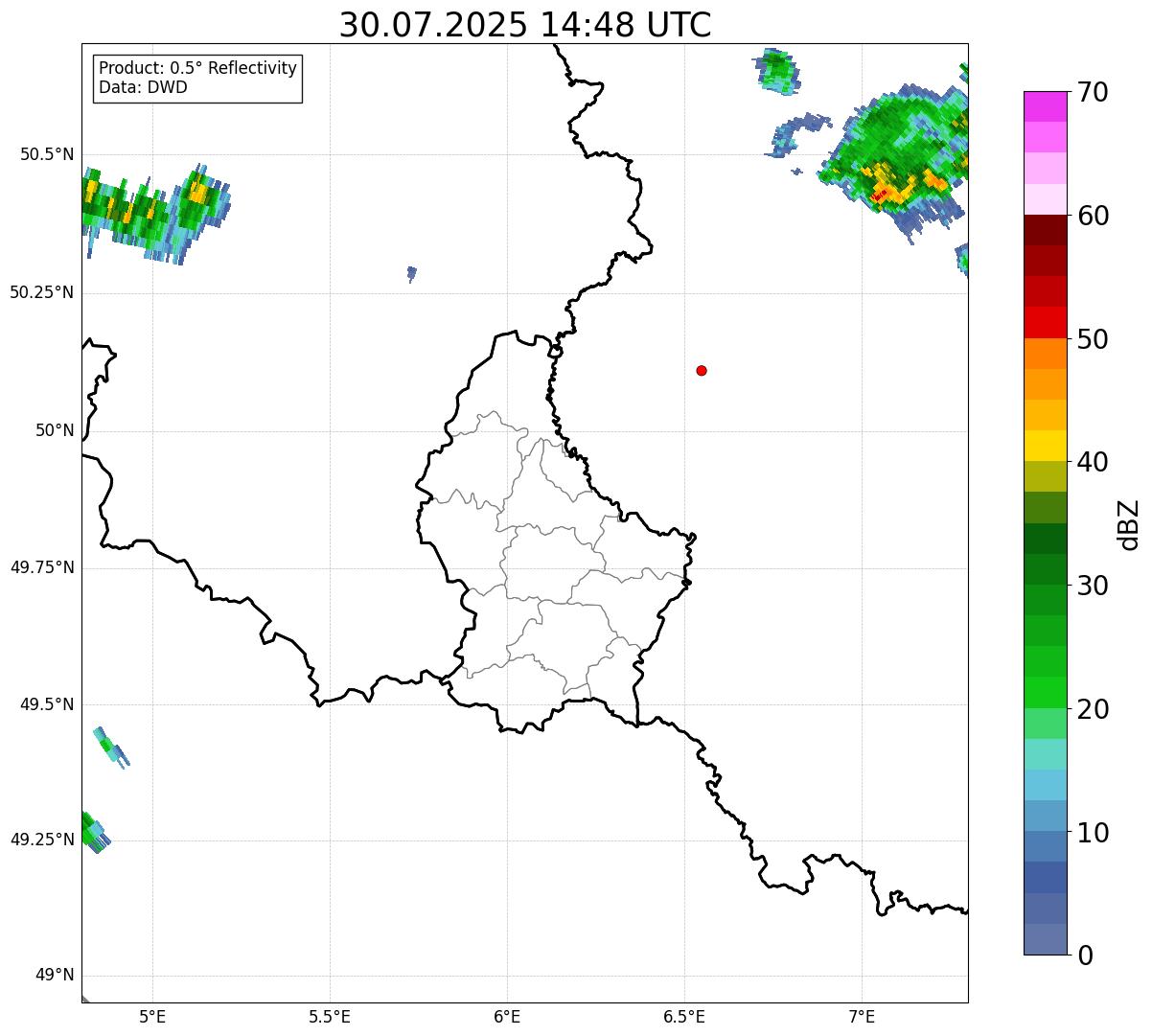1152x1036 pixels.
Task: Pick the dark maroon segment just below 60
Action: click(x=1046, y=230)
